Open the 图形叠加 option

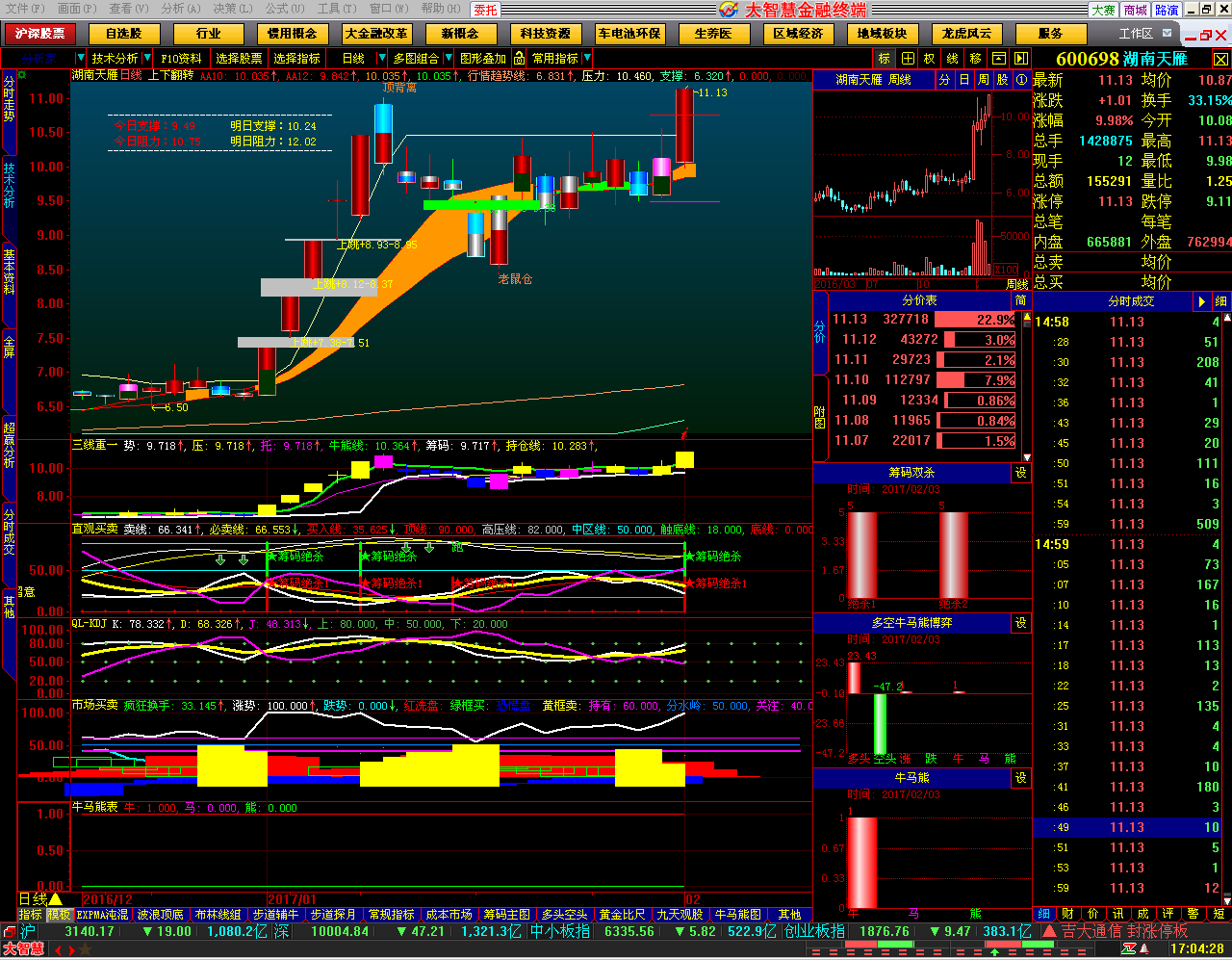coord(483,59)
